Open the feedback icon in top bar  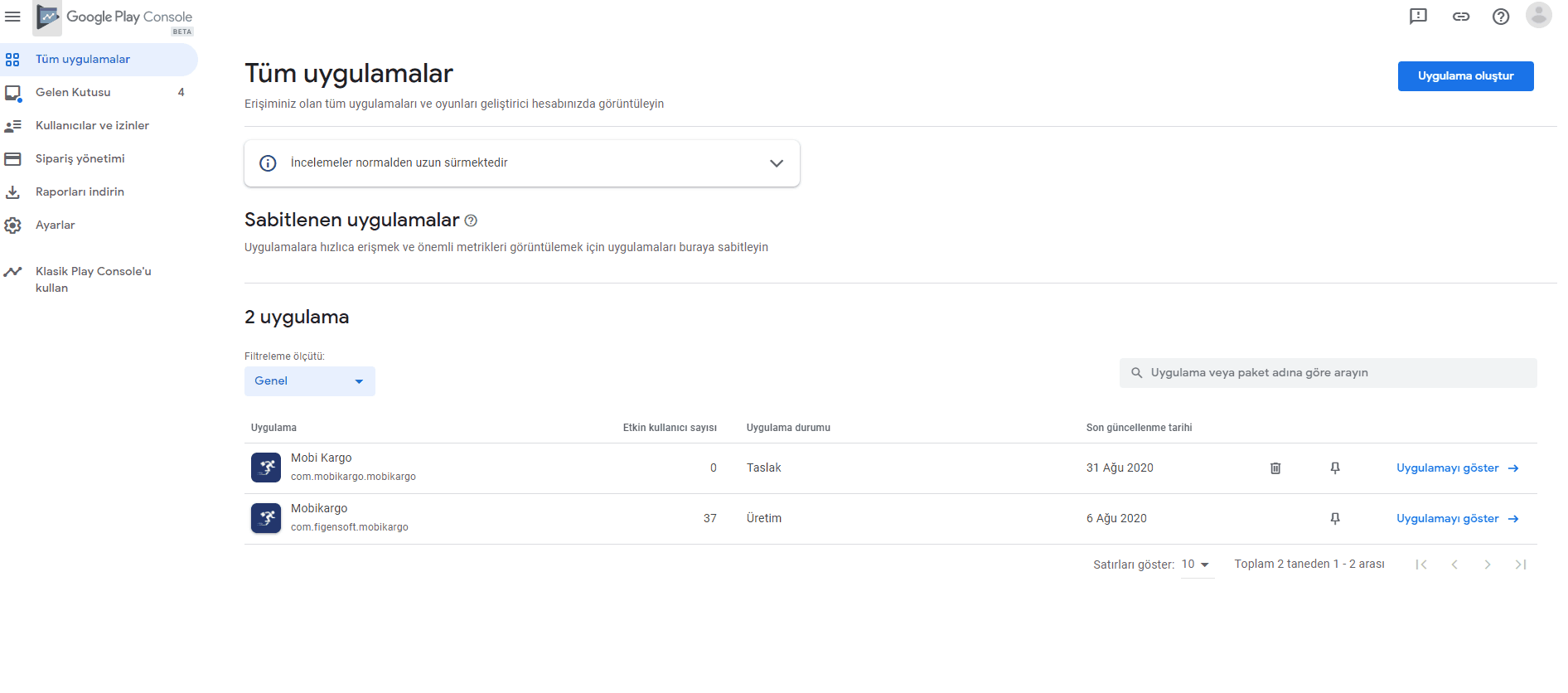[x=1418, y=17]
